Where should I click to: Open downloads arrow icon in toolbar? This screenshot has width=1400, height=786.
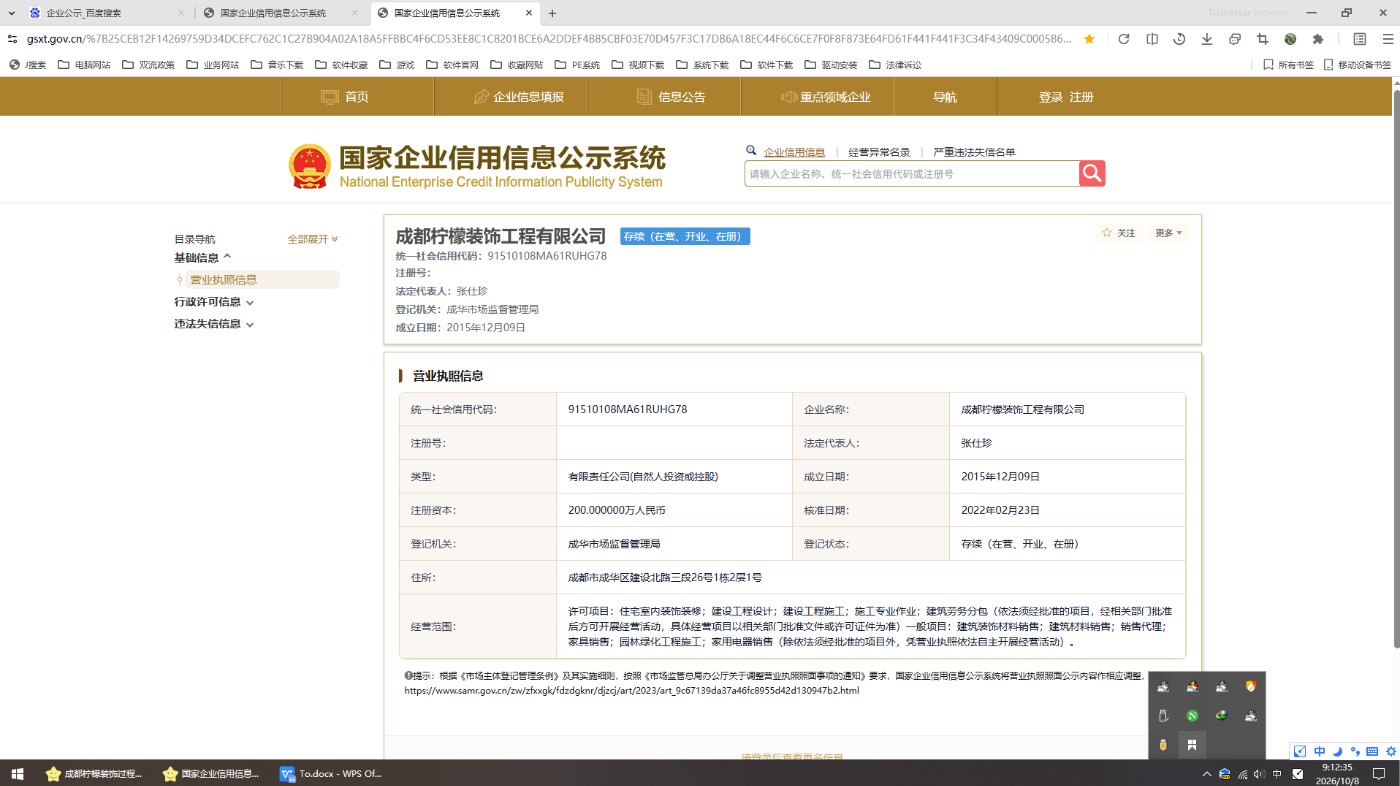1207,39
